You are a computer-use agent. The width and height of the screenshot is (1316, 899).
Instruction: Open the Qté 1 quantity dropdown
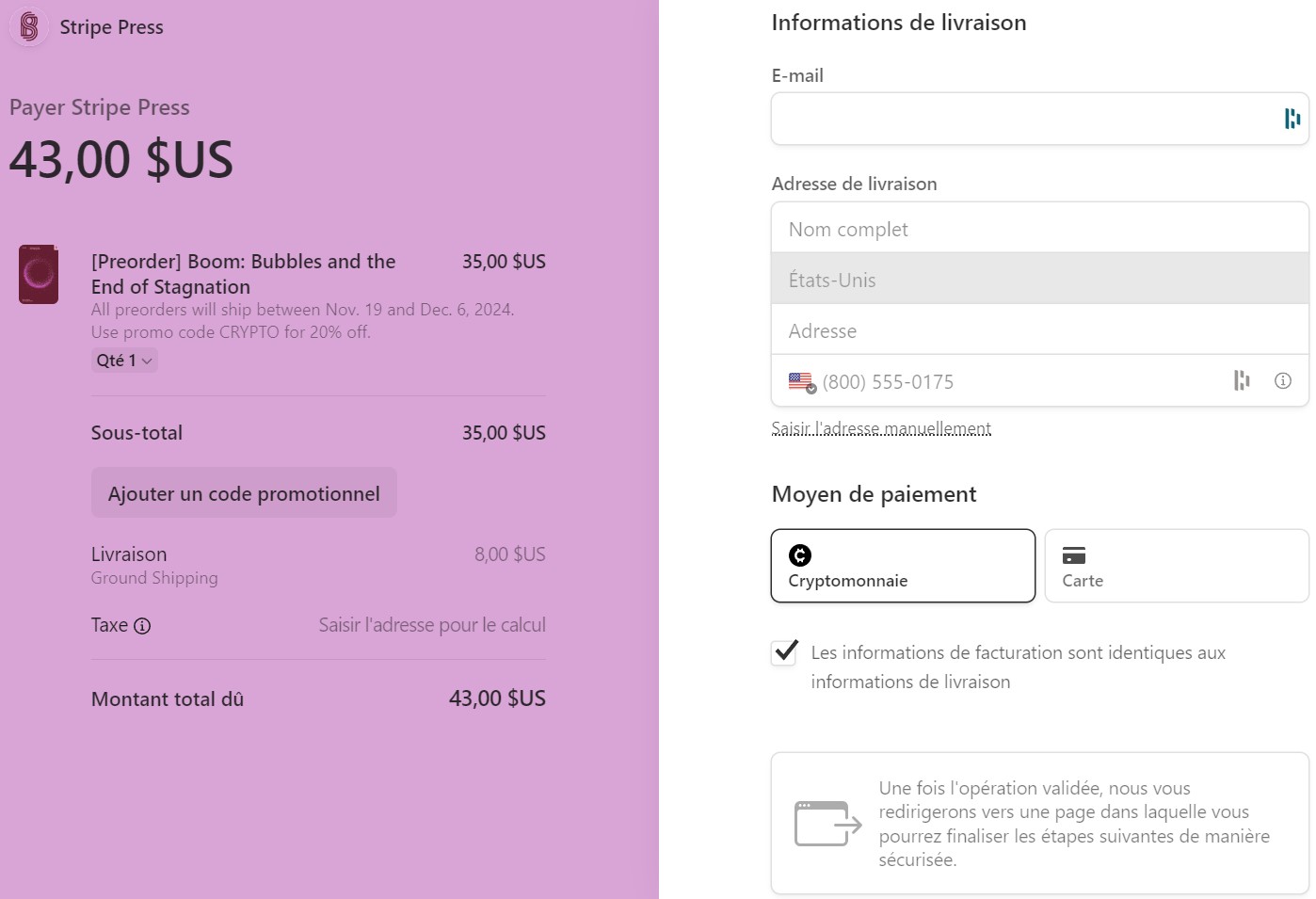tap(124, 360)
